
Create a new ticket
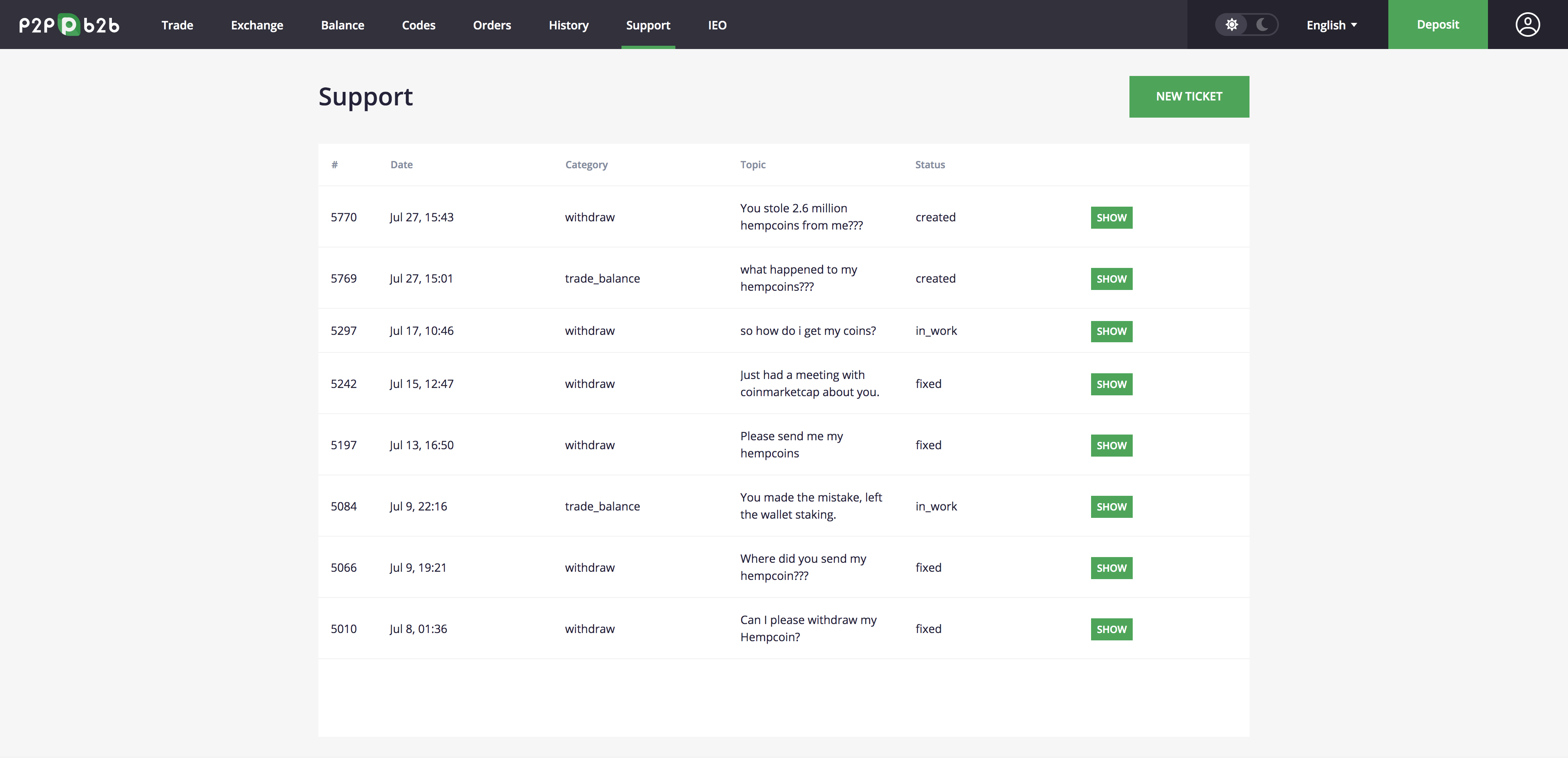[x=1189, y=96]
